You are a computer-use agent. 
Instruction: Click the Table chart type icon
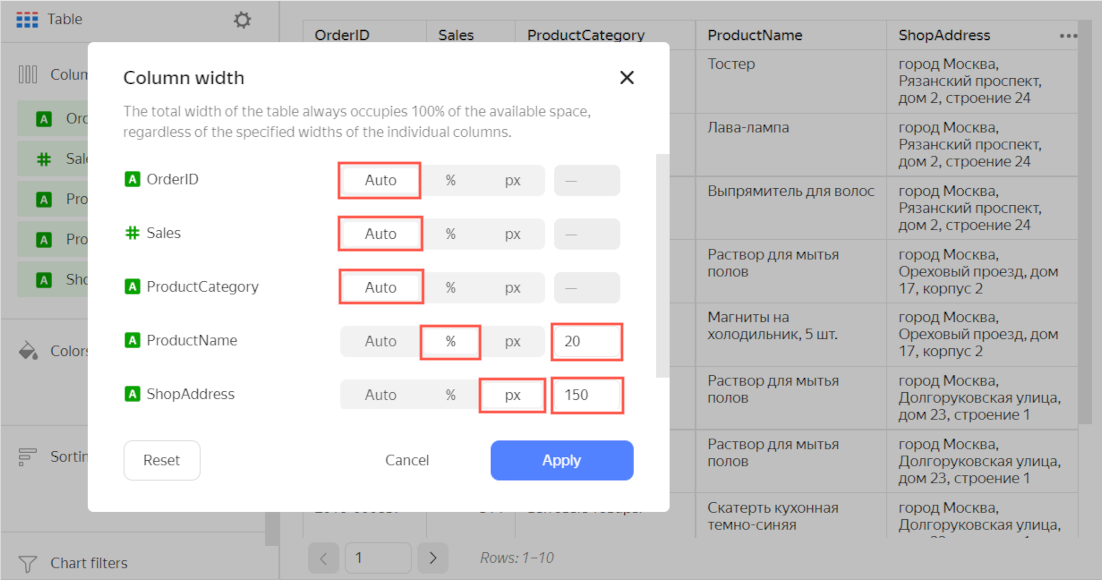tap(28, 20)
